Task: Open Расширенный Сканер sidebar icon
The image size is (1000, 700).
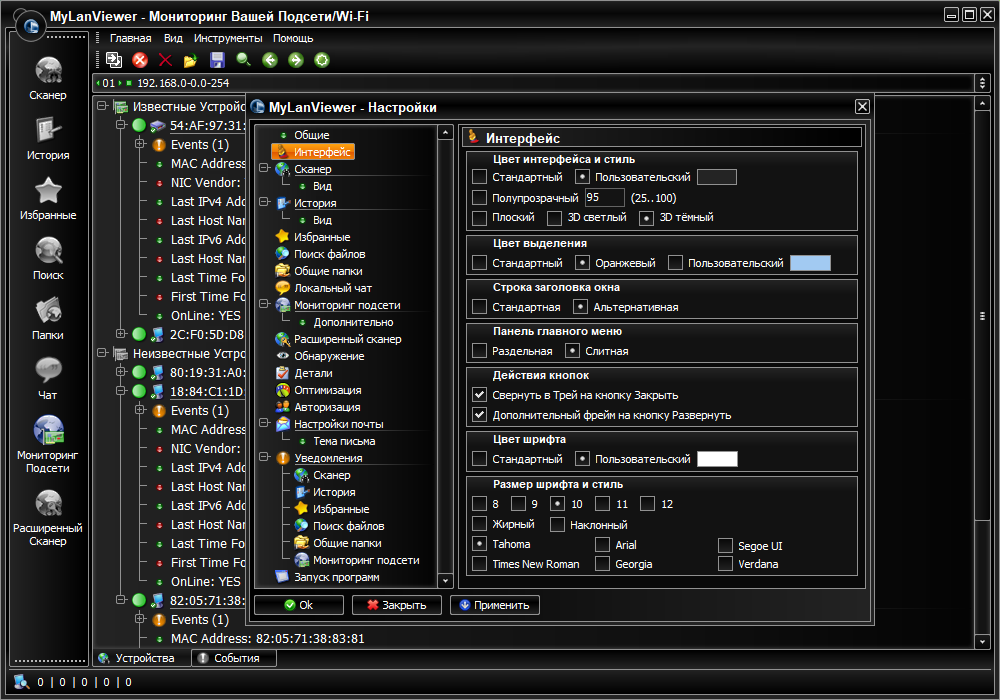Action: 48,517
